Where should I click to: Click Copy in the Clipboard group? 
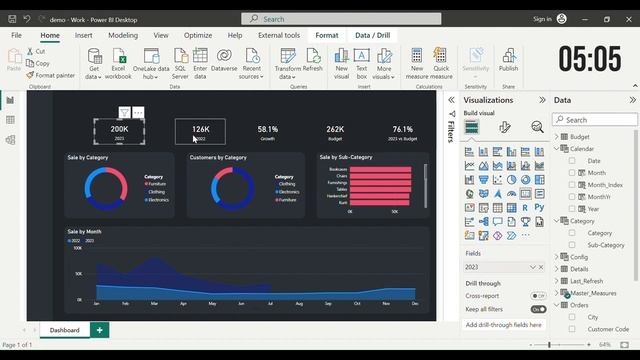[38, 63]
